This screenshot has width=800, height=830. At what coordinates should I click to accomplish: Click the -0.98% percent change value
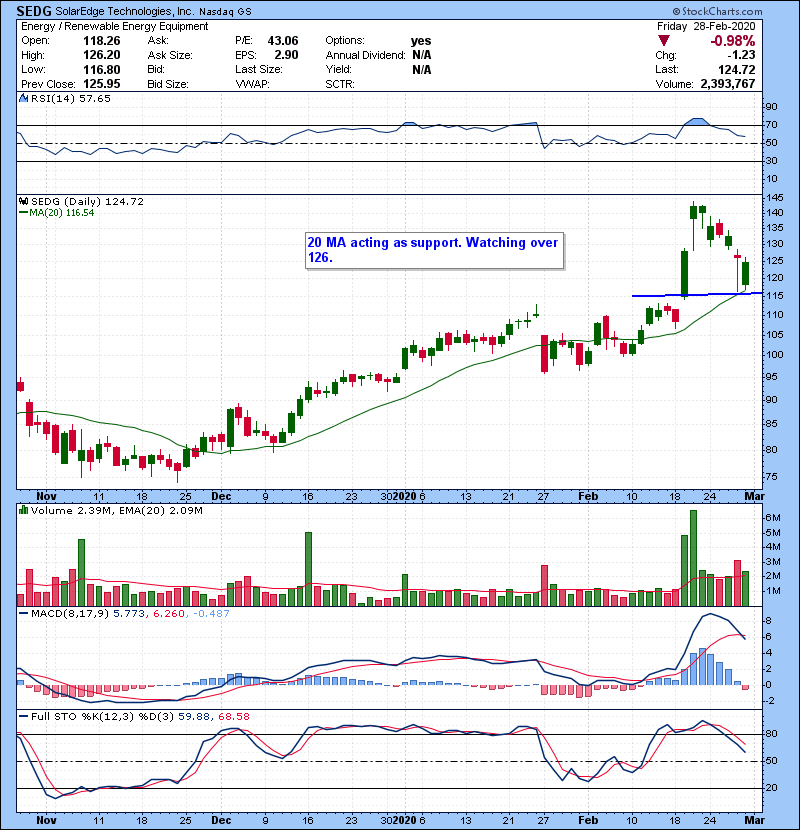[733, 41]
